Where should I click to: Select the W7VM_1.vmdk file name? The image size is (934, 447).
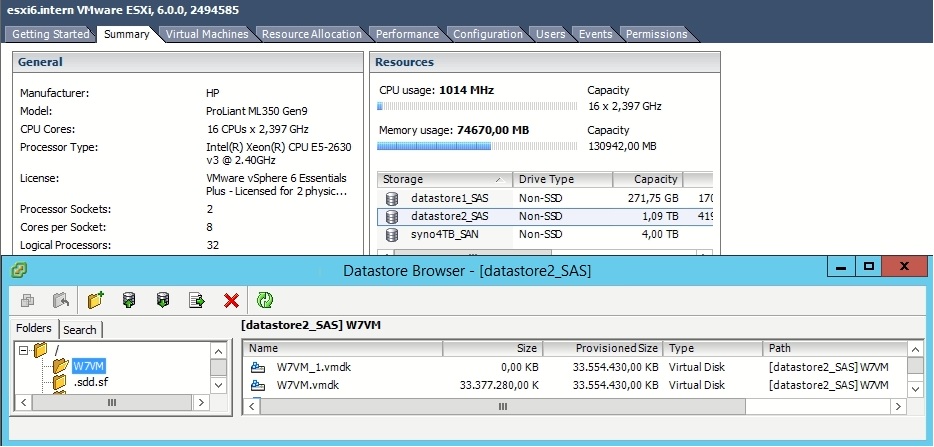[313, 367]
